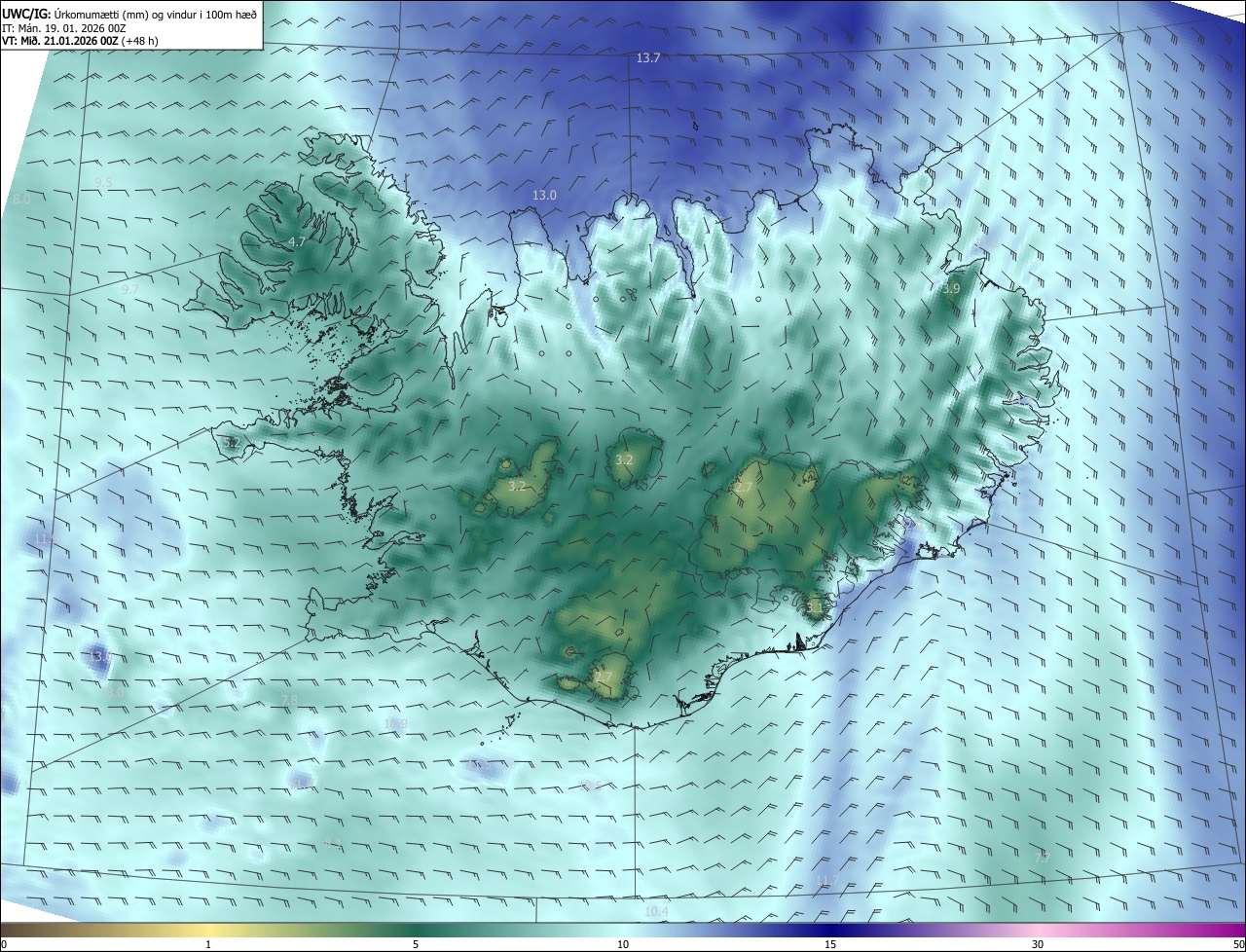The image size is (1246, 952).
Task: Click the legend tick label 1
Action: point(208,944)
